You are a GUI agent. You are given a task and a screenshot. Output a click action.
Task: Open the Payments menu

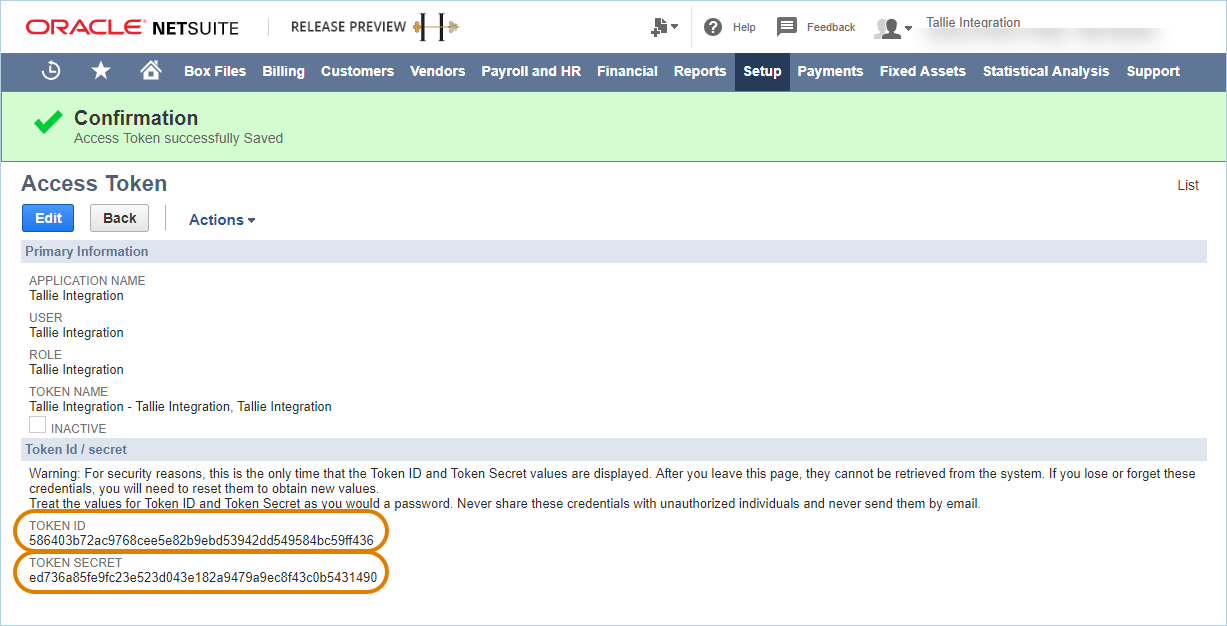[x=830, y=71]
